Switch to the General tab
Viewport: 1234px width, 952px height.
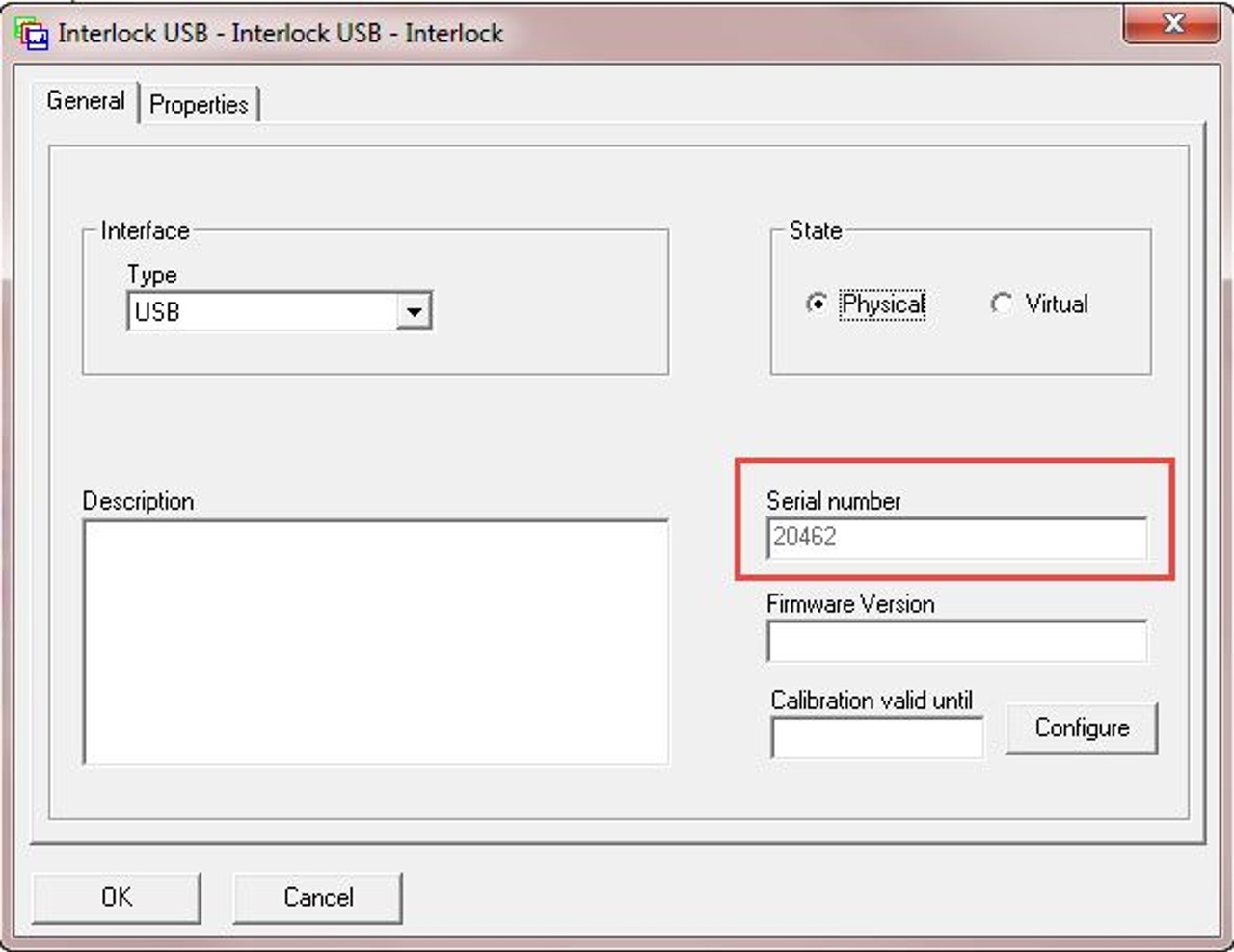point(86,101)
